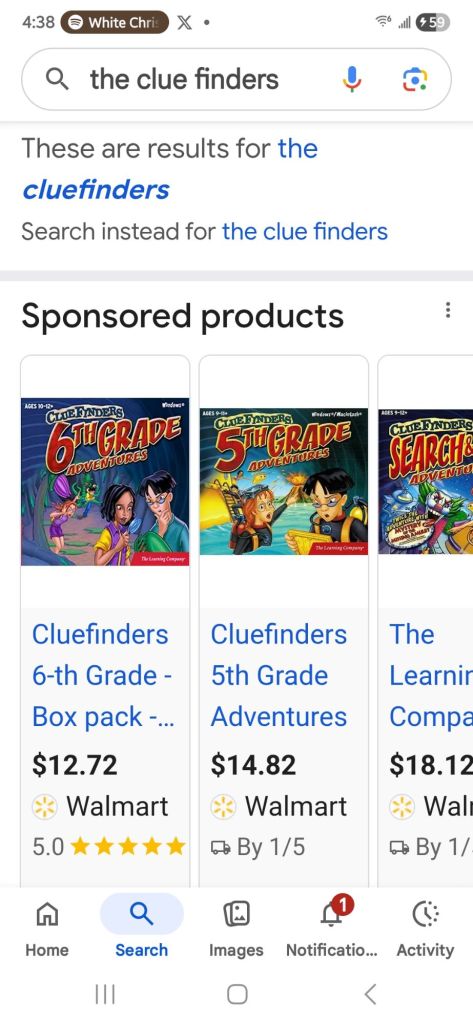Open Google Lens camera search icon
This screenshot has width=473, height=1024.
point(415,80)
